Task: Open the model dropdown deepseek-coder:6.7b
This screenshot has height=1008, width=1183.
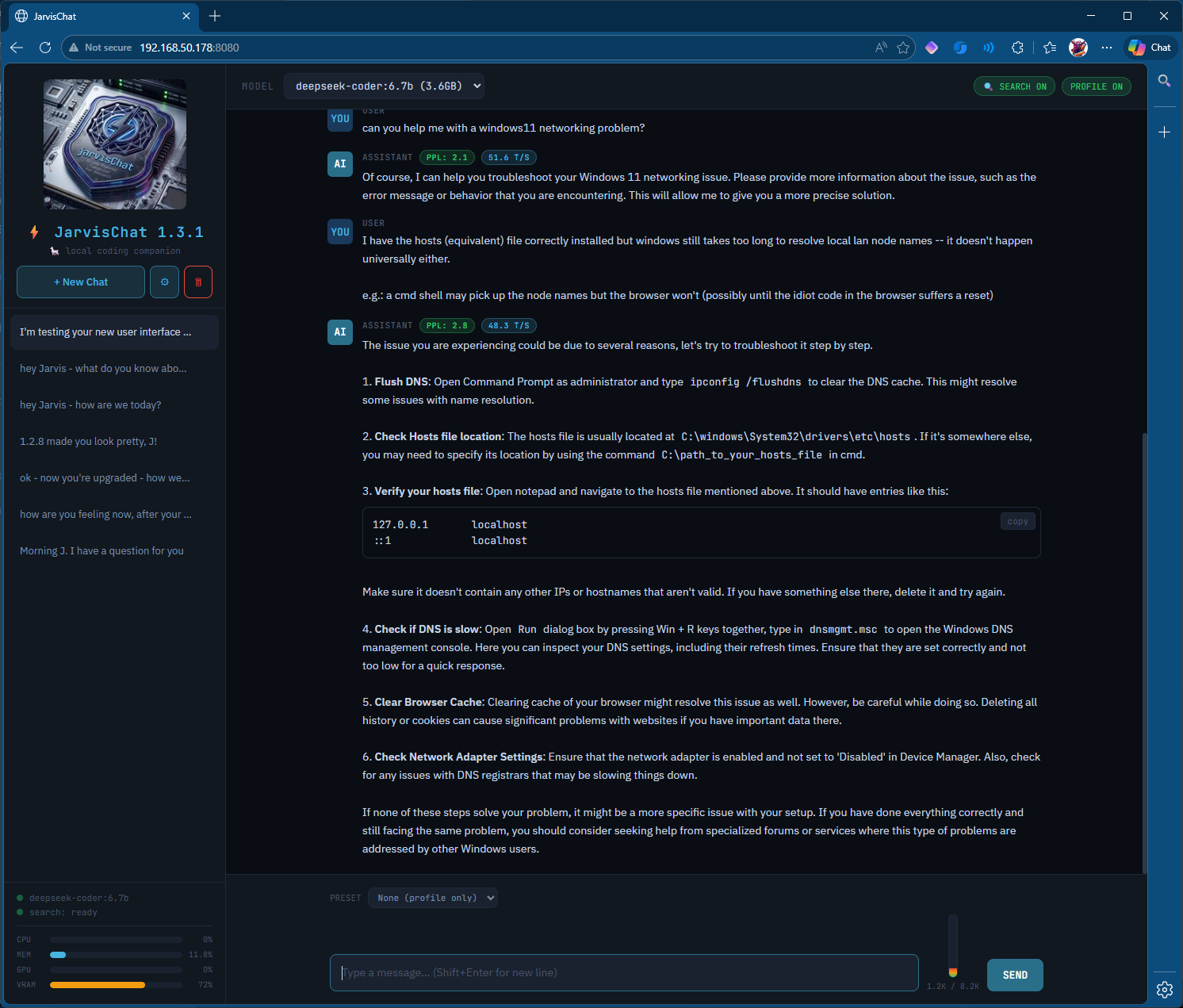Action: [384, 86]
